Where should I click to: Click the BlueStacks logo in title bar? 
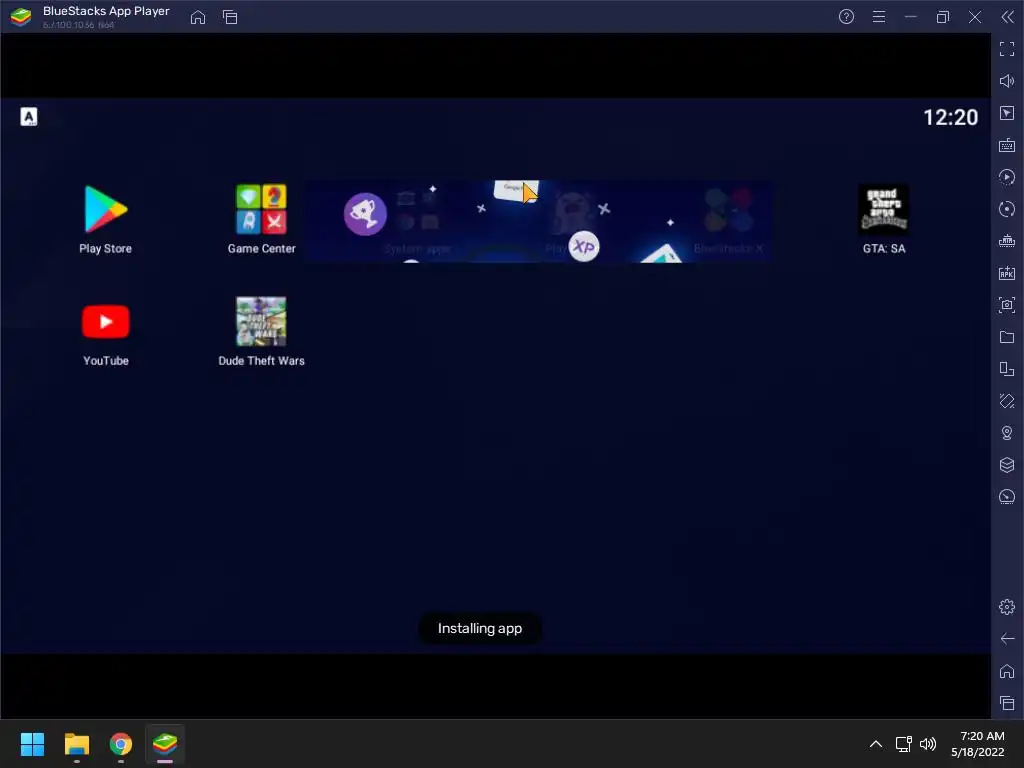[21, 17]
